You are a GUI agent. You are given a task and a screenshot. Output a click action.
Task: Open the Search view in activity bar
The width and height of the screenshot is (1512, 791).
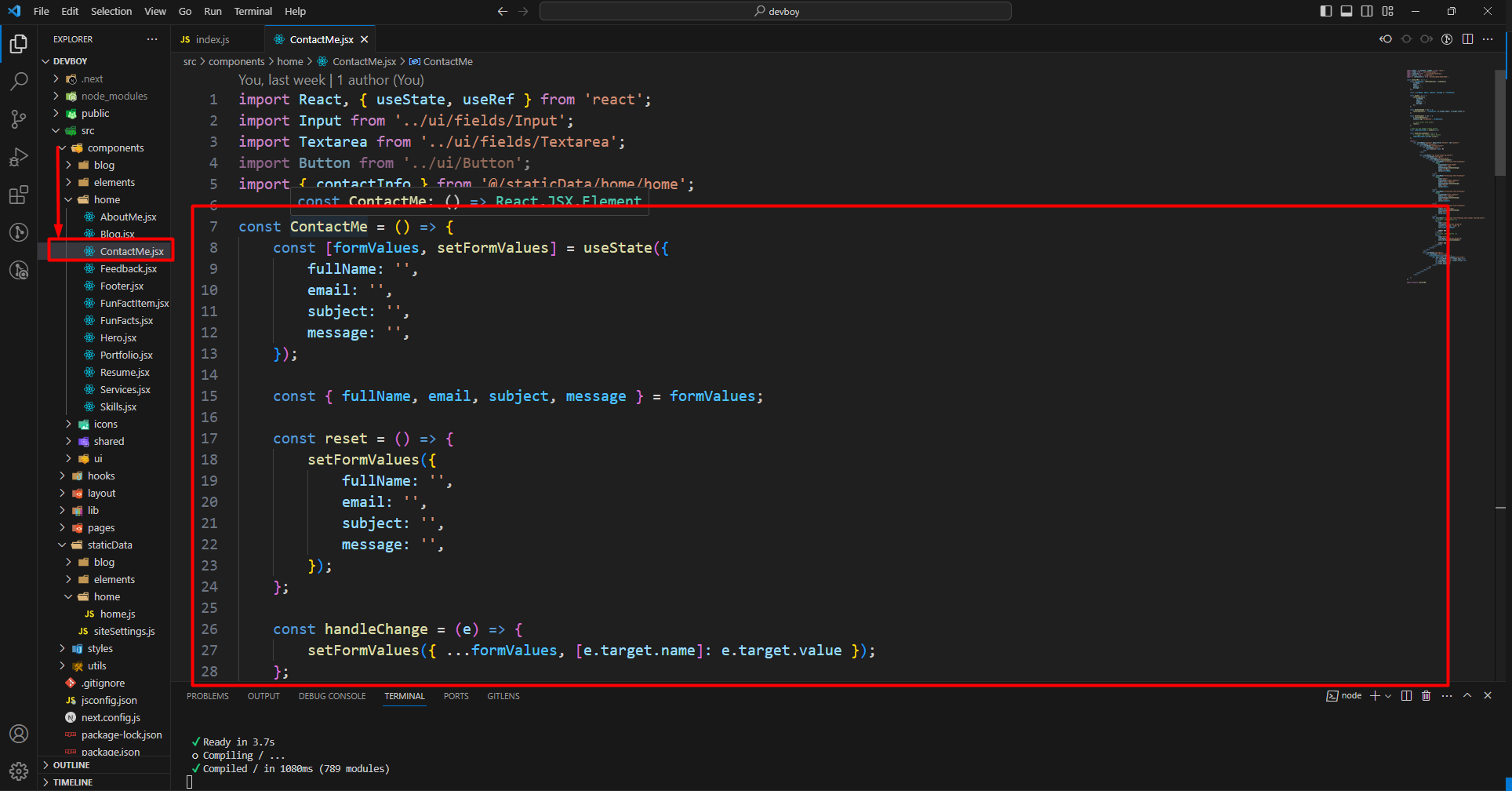19,82
